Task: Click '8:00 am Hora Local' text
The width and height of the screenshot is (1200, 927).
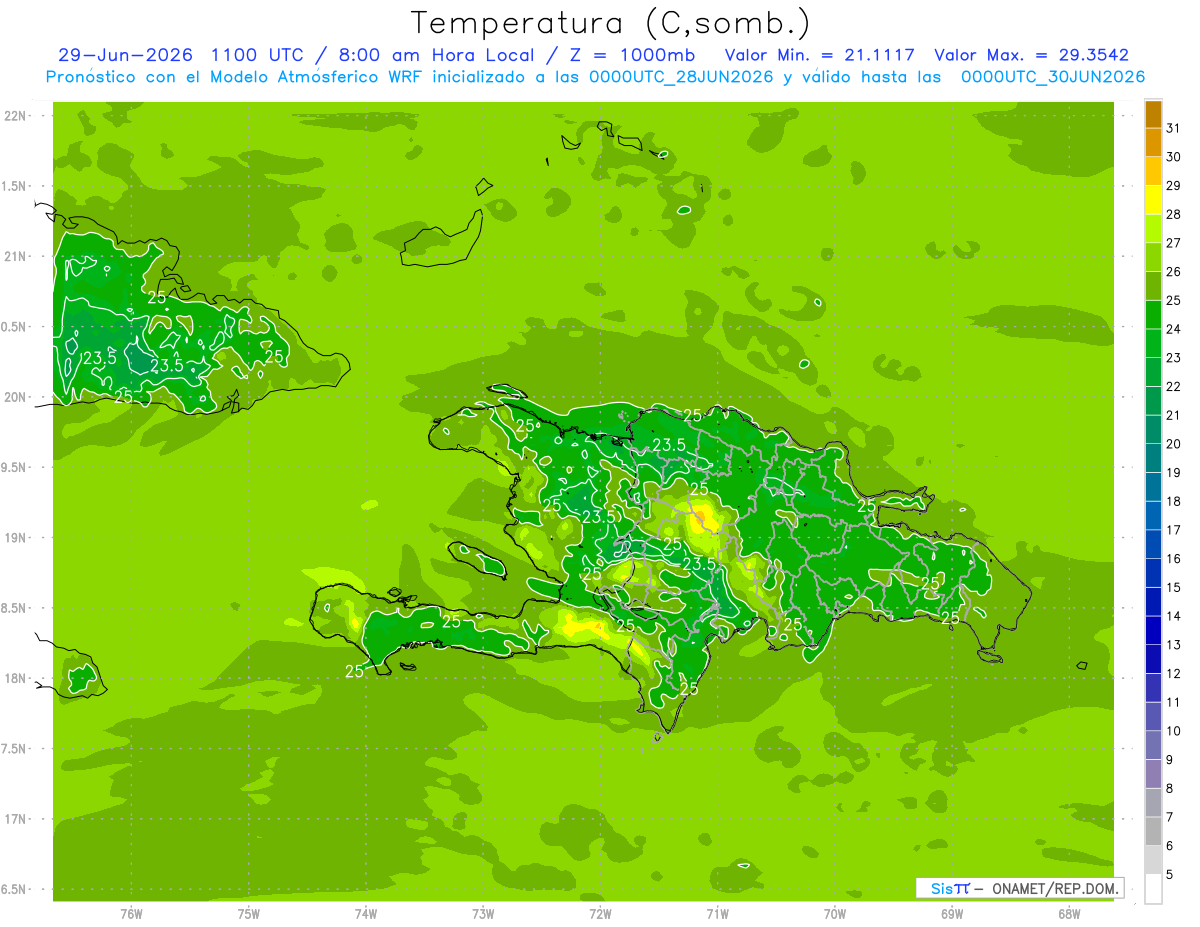Action: pos(436,55)
